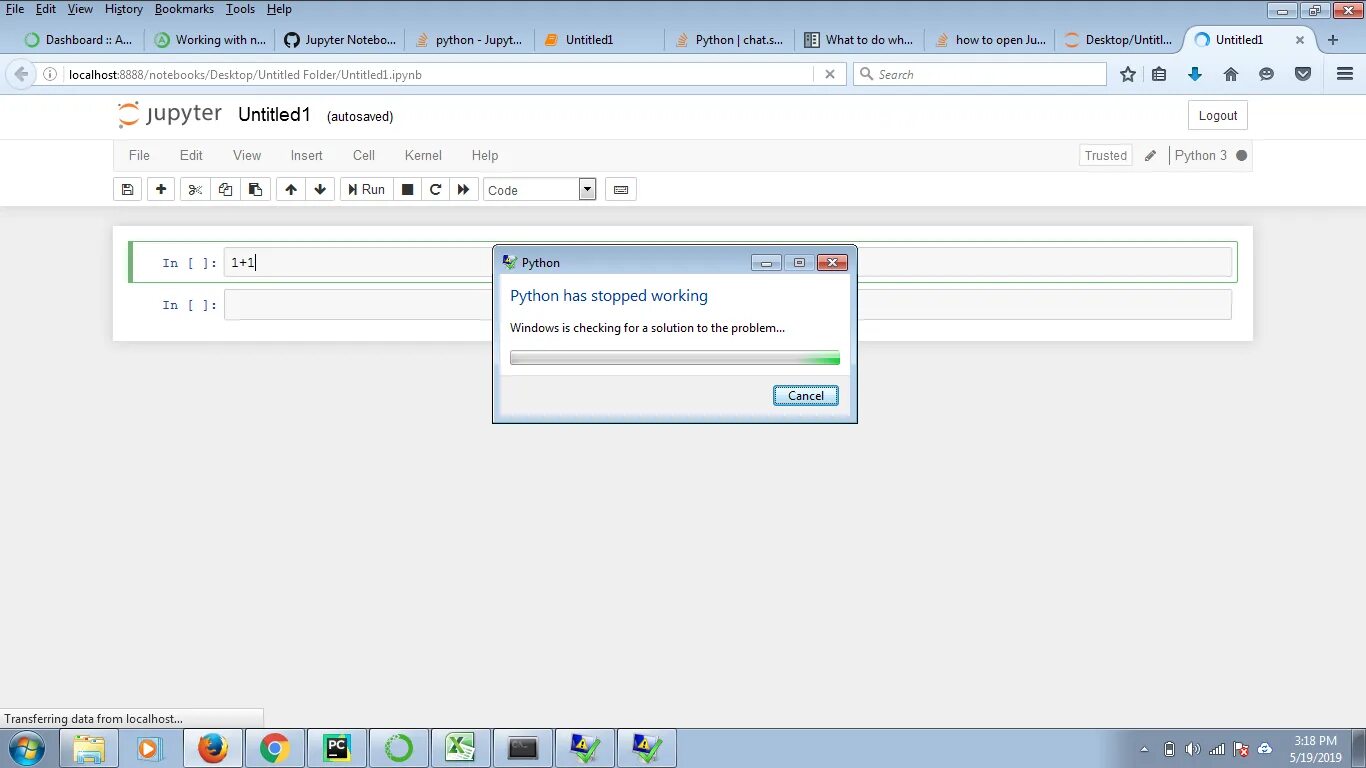1366x768 pixels.
Task: Open the Jupyter Edit menu
Action: point(191,155)
